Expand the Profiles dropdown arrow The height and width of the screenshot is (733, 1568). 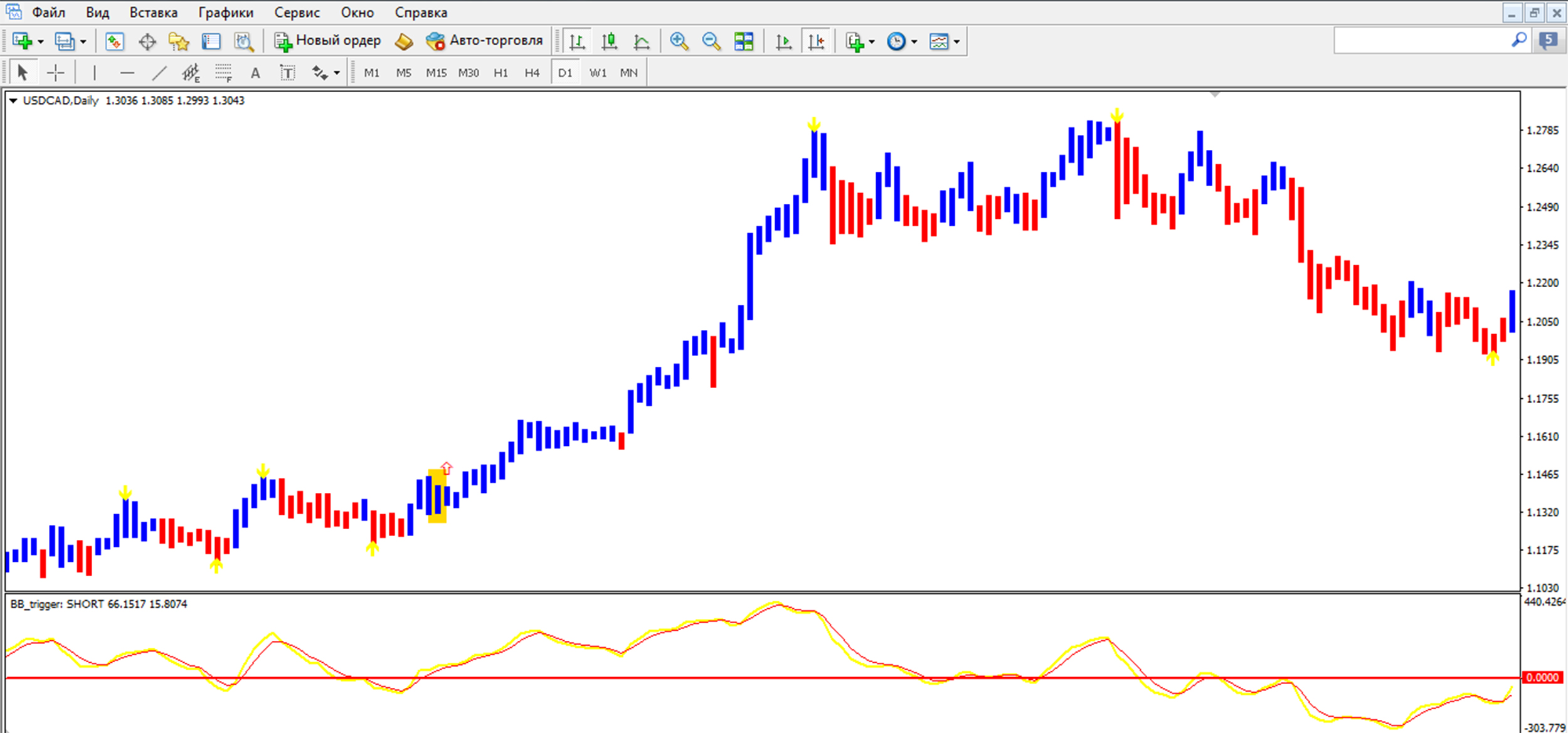point(83,42)
